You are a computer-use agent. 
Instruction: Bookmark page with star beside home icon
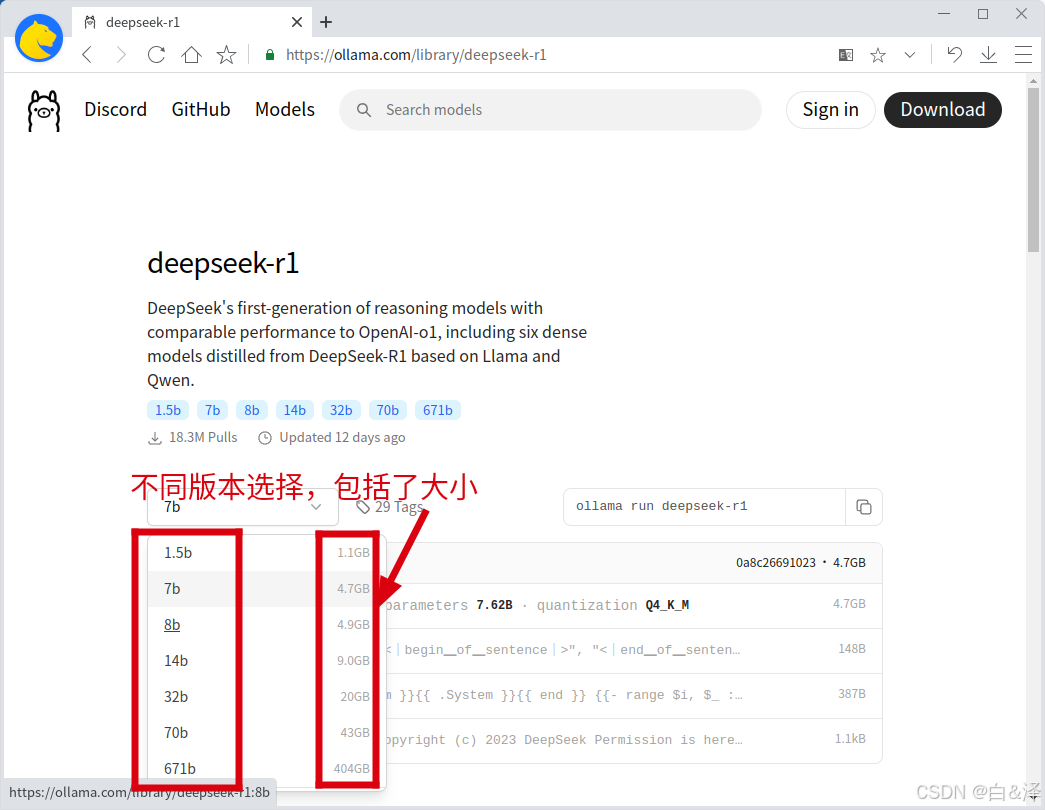pos(227,55)
